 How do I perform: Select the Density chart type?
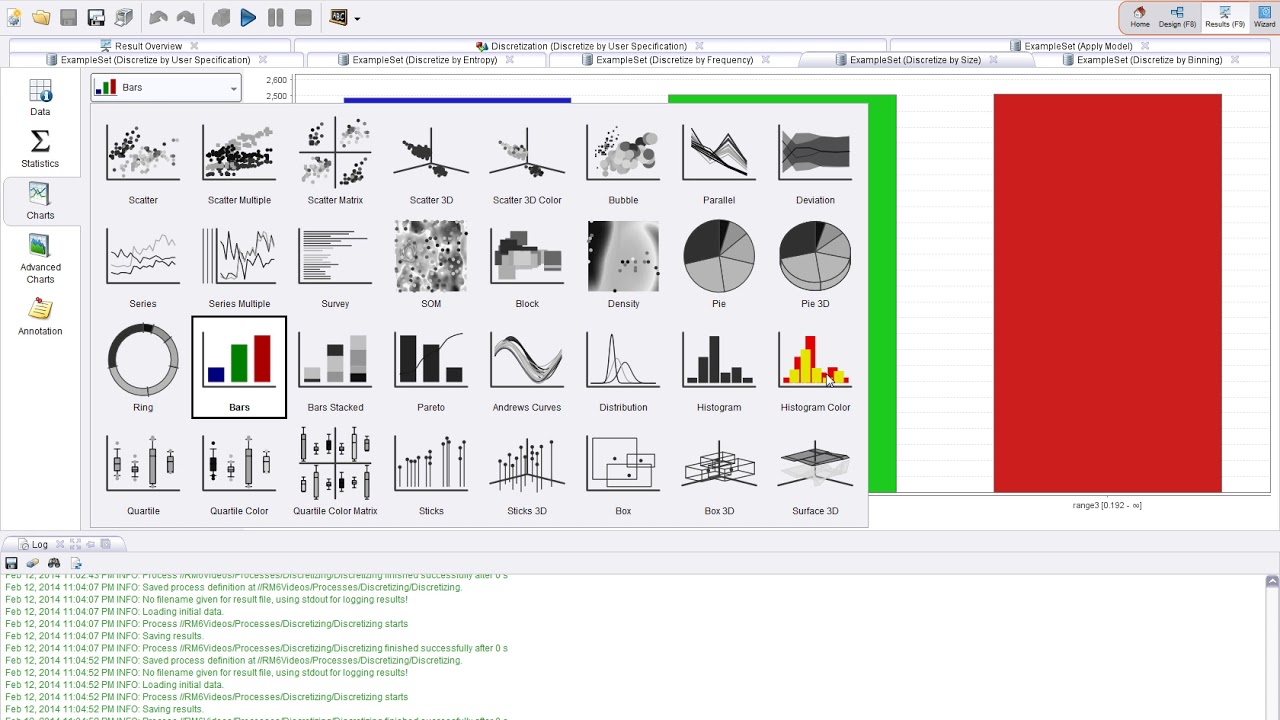coord(623,265)
